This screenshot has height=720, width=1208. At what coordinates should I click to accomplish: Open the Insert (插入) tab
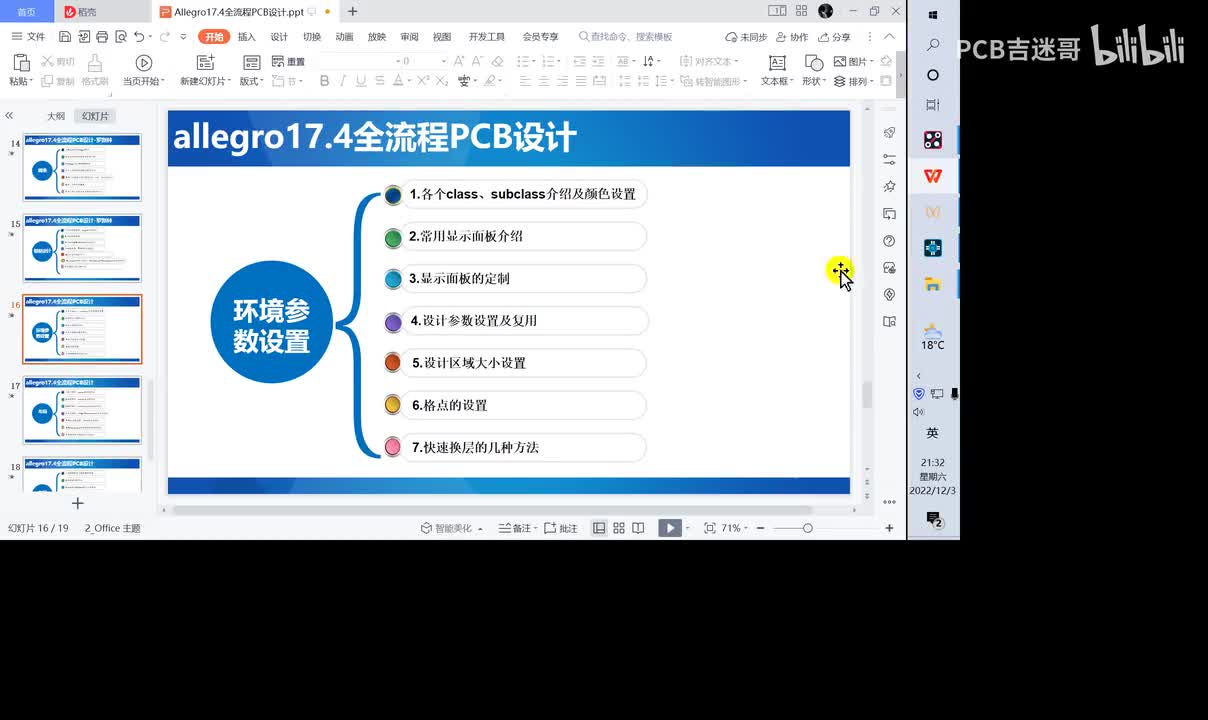[x=247, y=37]
